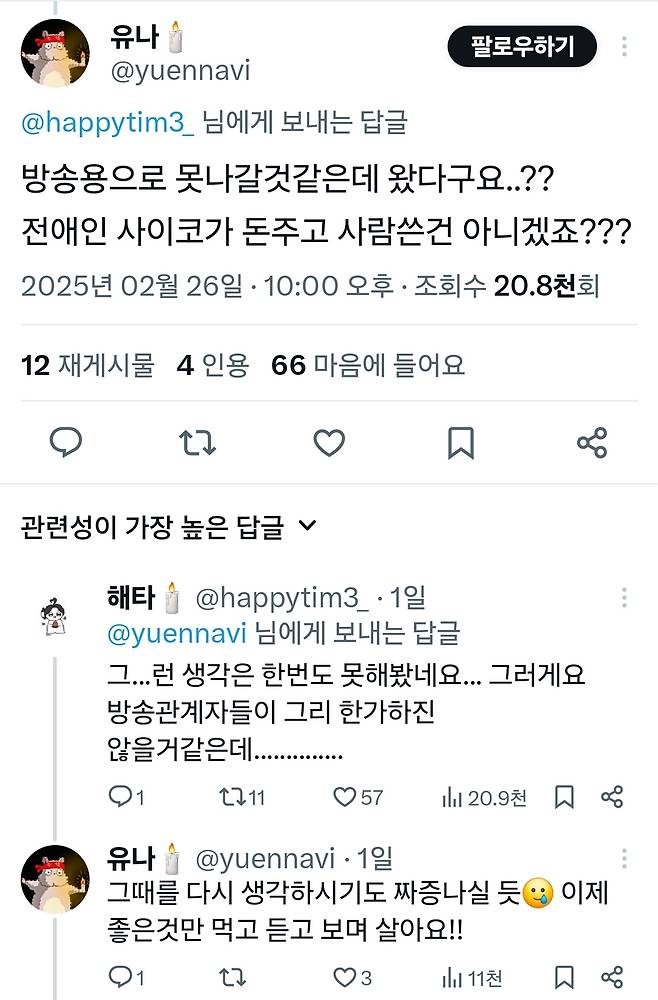
Task: Like the main post with the heart icon
Action: [329, 443]
